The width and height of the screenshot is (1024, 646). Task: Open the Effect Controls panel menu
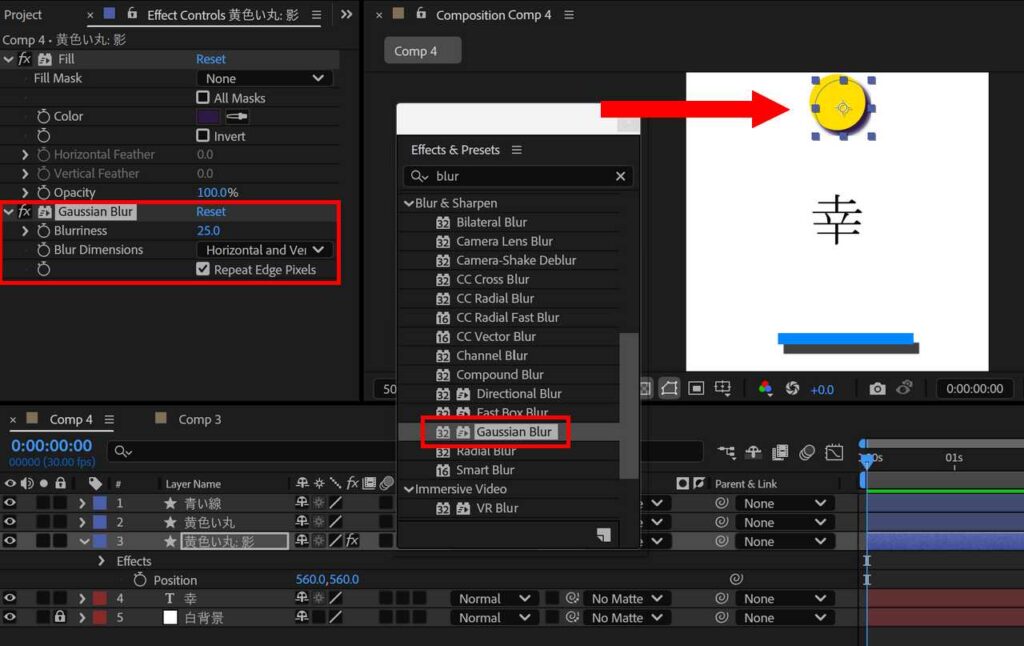click(317, 15)
